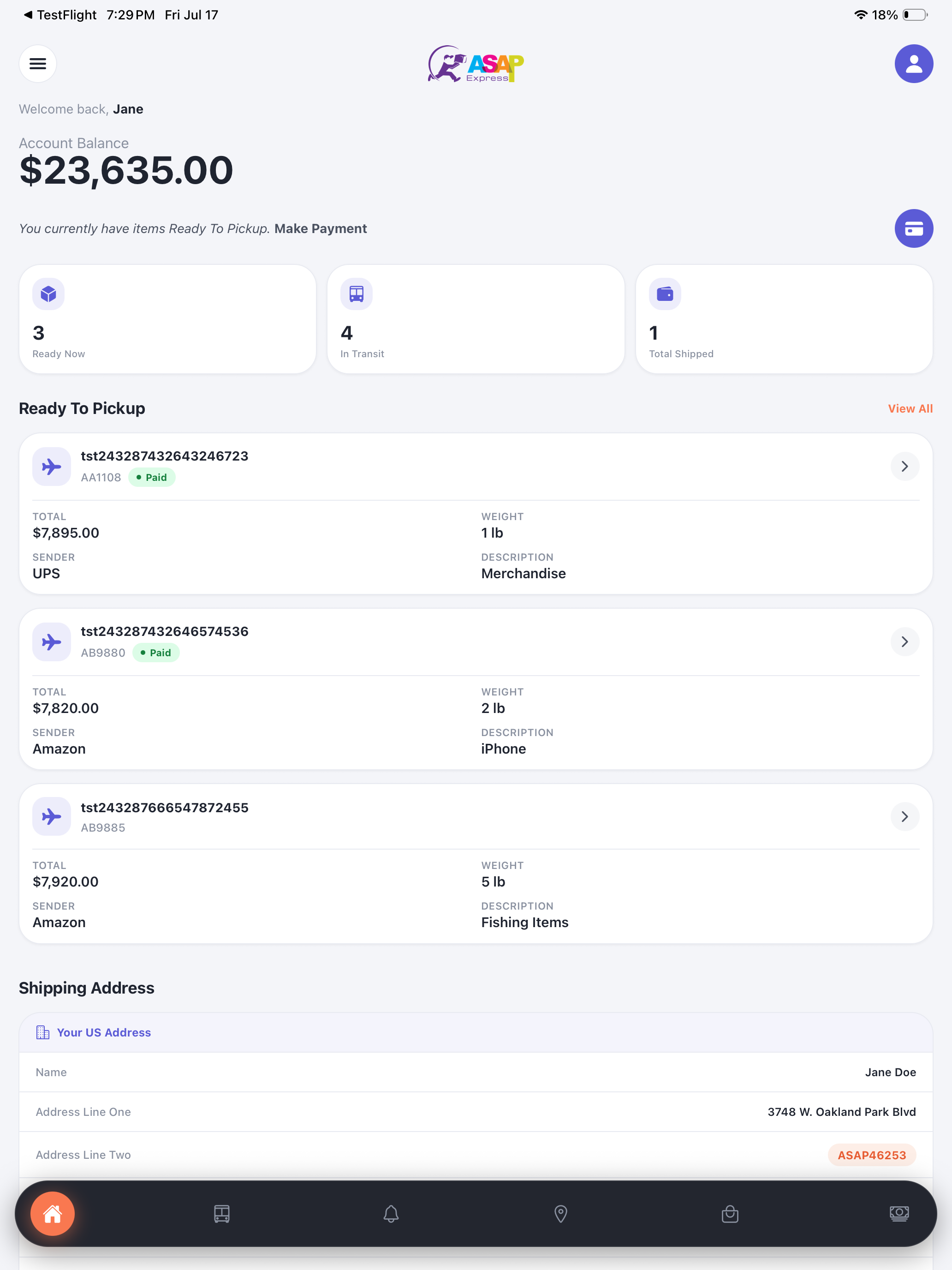Tap the $23,635.00 account balance
Image resolution: width=952 pixels, height=1270 pixels.
126,171
